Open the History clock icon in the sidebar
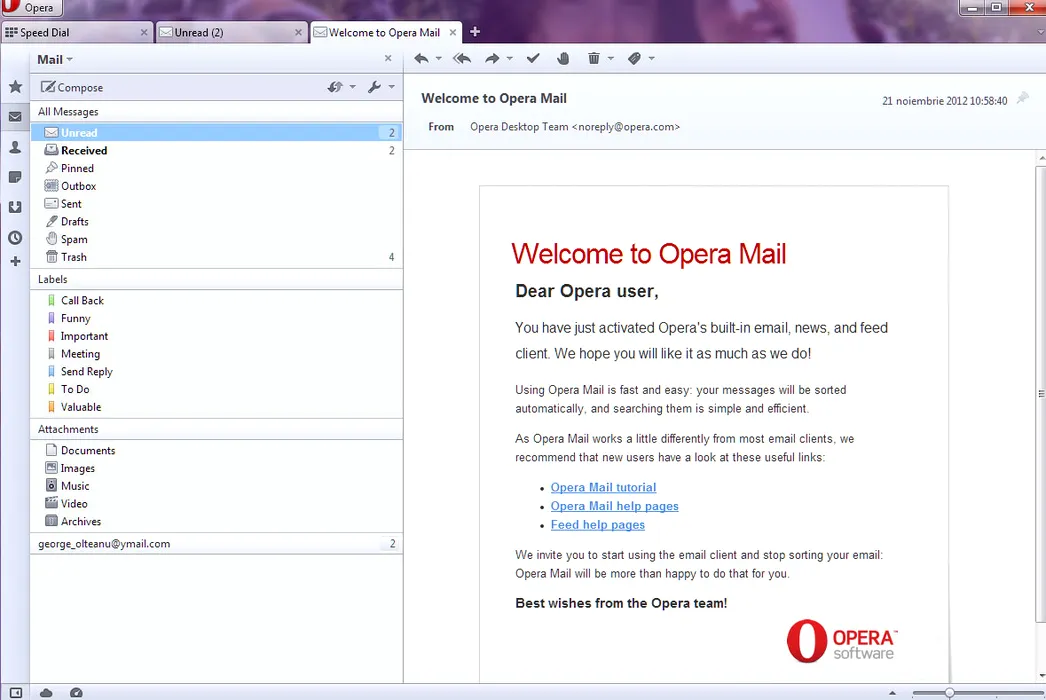1046x700 pixels. click(15, 238)
